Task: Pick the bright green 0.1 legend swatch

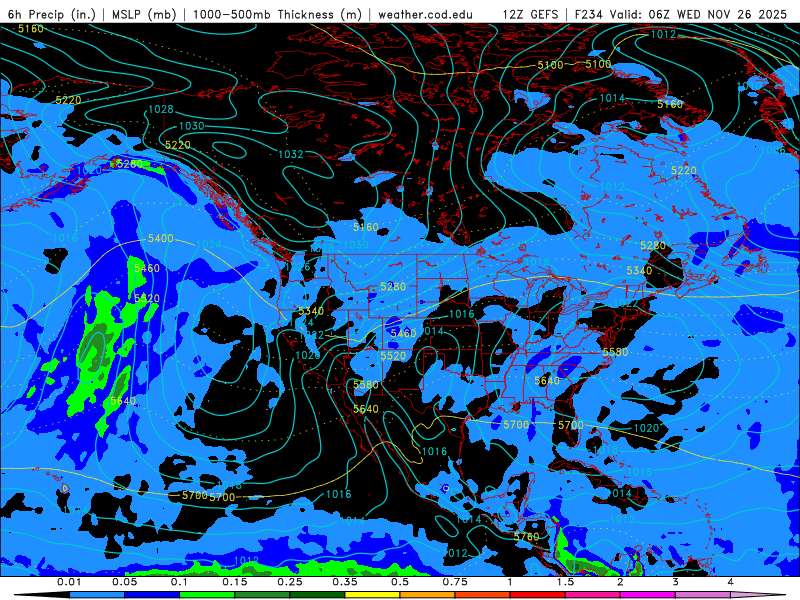Action: tap(207, 595)
